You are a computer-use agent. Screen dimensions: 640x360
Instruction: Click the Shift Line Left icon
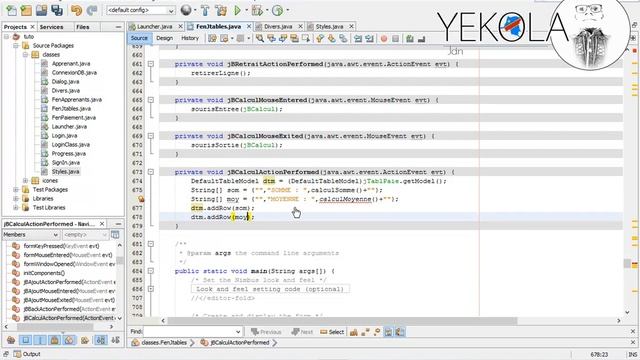pos(358,38)
